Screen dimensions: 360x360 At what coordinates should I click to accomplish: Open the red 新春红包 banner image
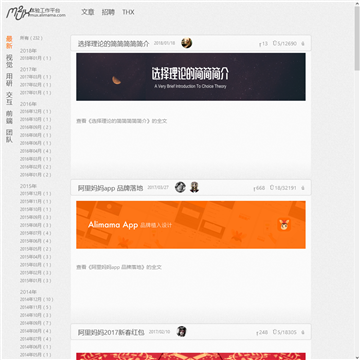coord(191,356)
